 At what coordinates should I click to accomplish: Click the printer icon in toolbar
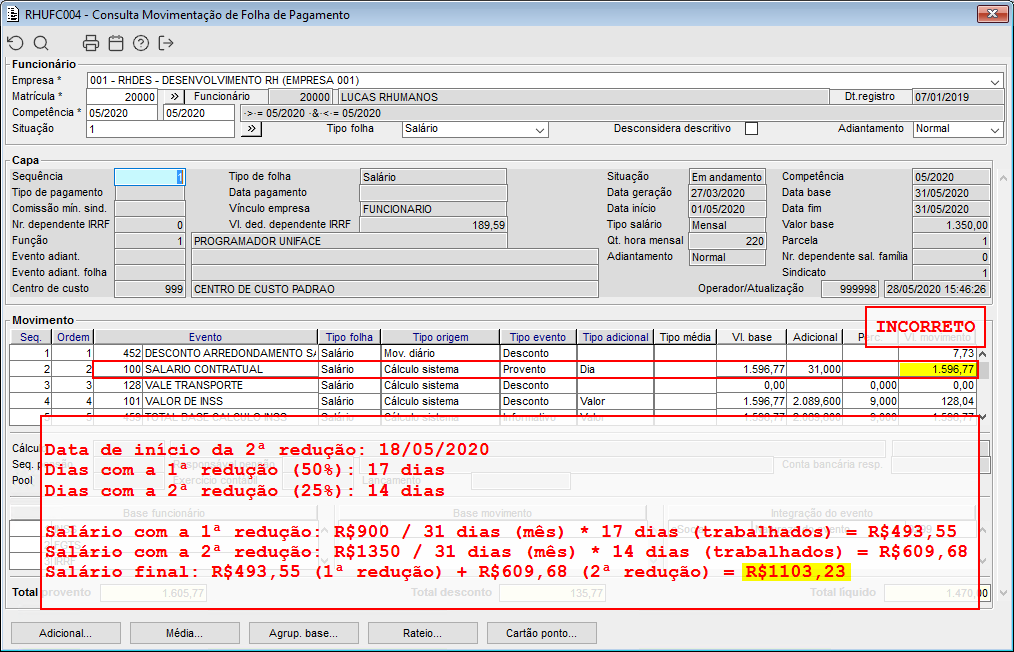(91, 43)
